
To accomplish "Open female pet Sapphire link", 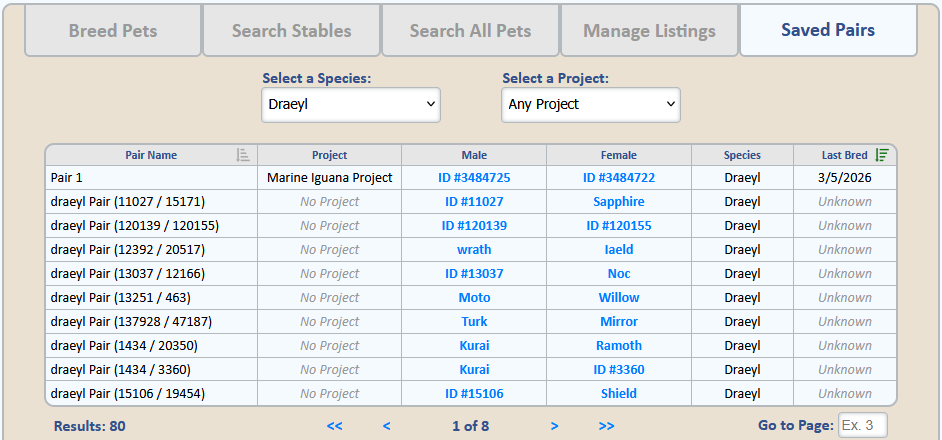I will point(619,202).
